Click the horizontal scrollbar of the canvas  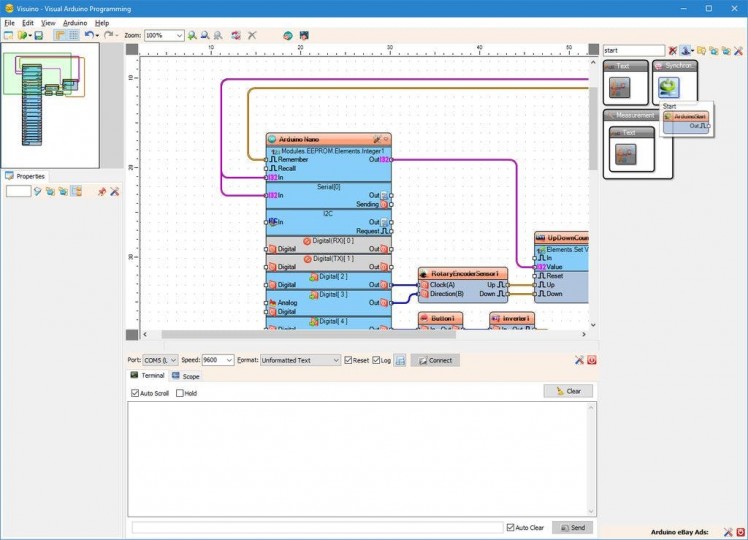pyautogui.click(x=300, y=334)
